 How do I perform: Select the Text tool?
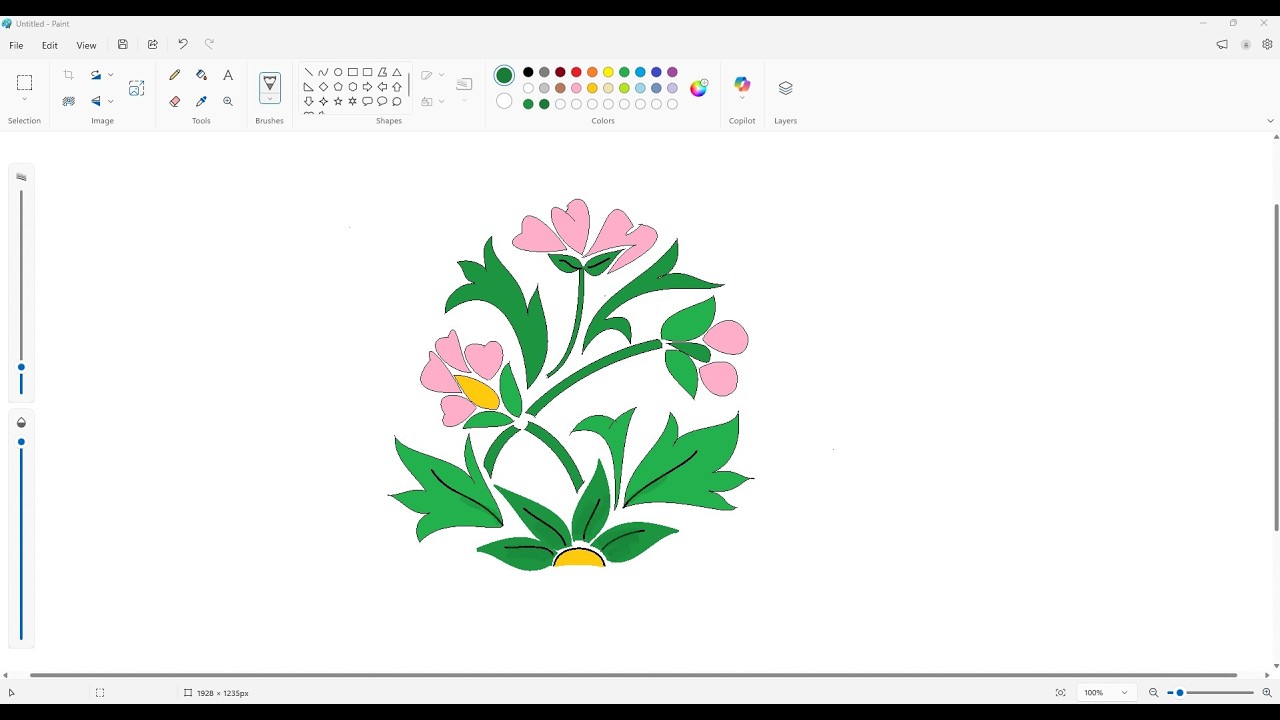click(228, 75)
